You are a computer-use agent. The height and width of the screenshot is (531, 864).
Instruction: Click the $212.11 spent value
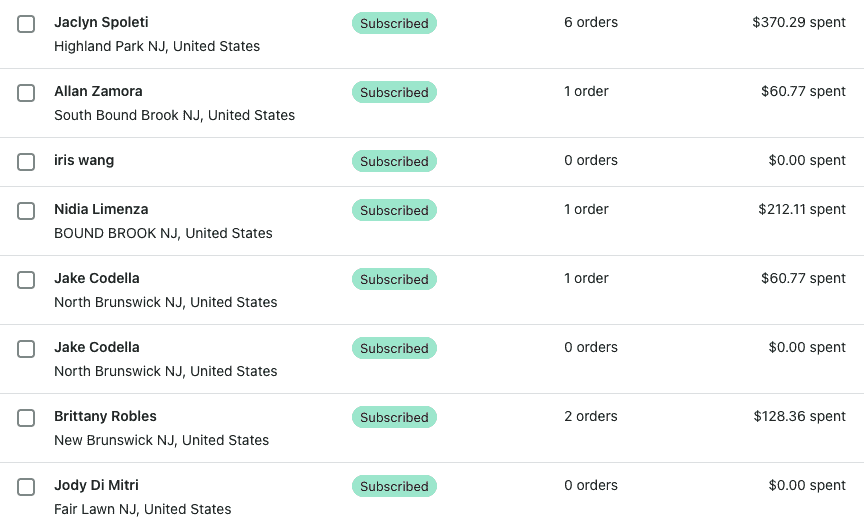pyautogui.click(x=802, y=209)
